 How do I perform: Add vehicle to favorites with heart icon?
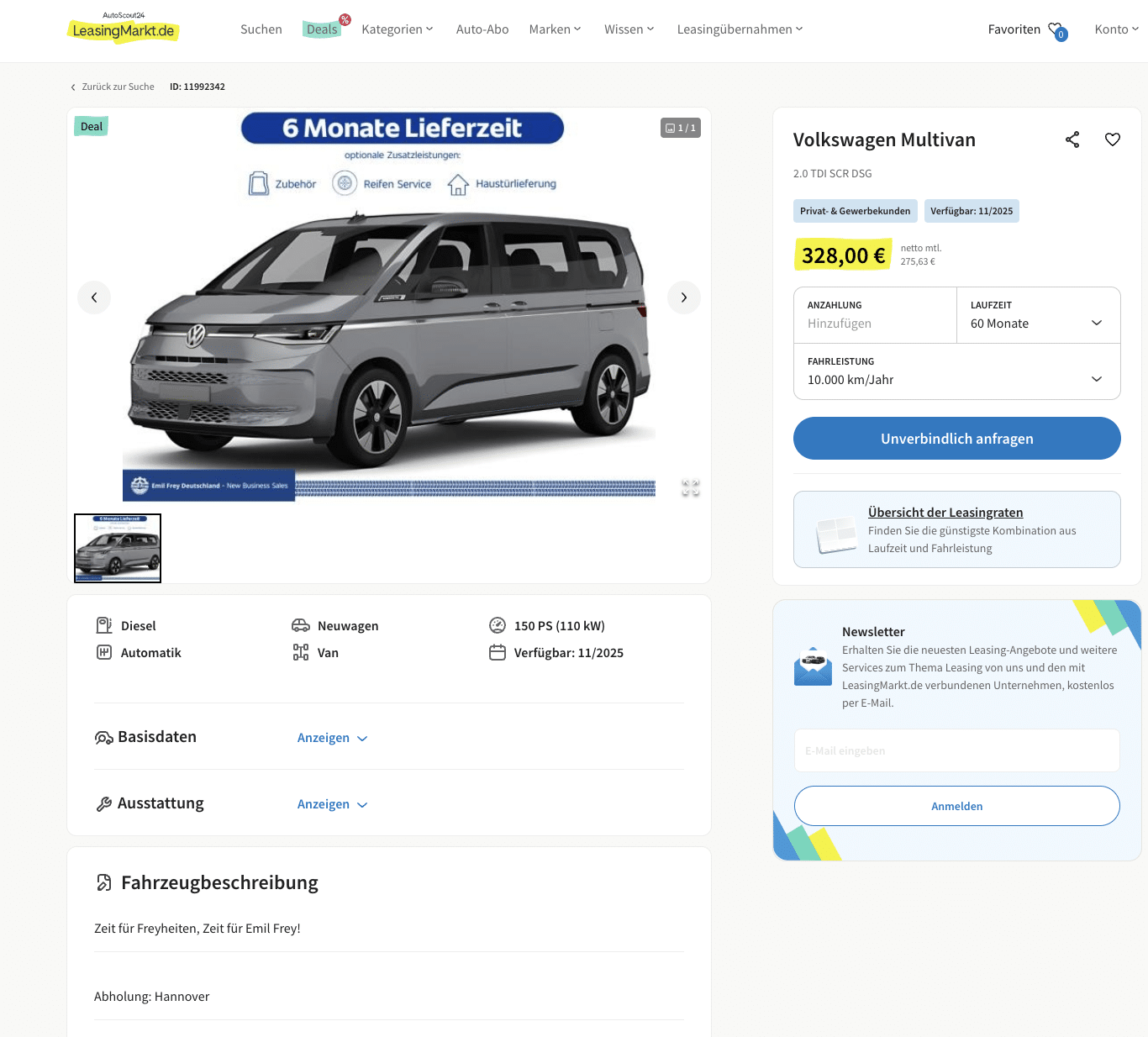(x=1113, y=139)
